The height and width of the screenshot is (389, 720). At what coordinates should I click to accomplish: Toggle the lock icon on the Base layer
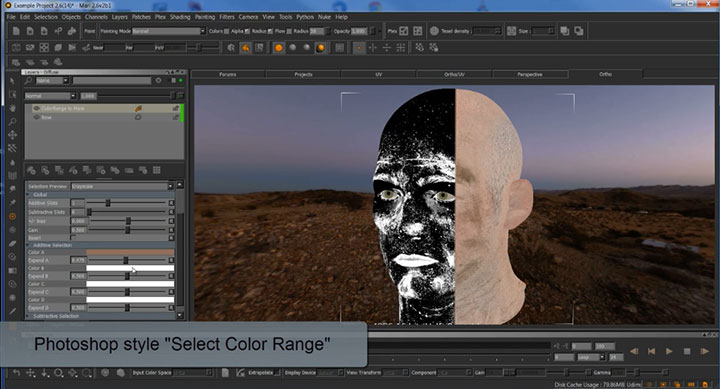(175, 118)
